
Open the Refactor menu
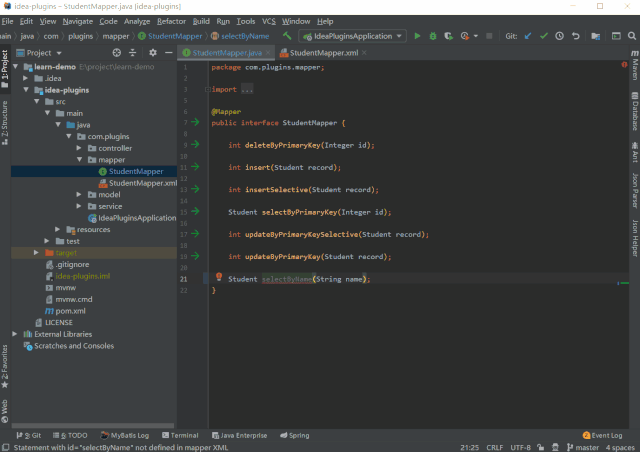(171, 21)
